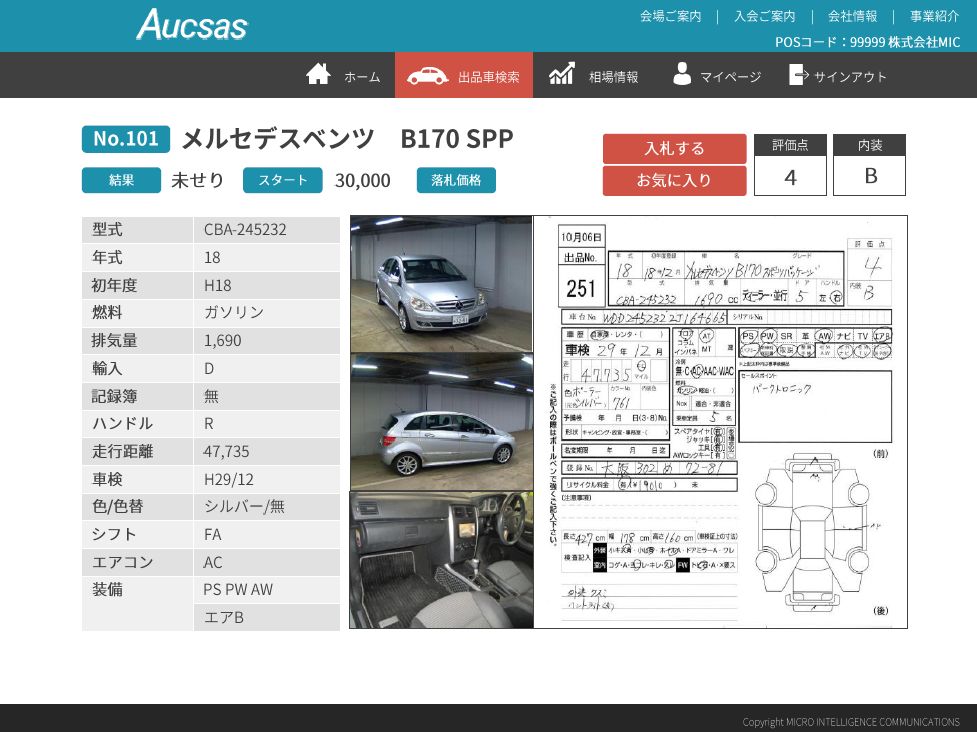The height and width of the screenshot is (732, 977).
Task: Visit the 会社情報 link
Action: [852, 16]
